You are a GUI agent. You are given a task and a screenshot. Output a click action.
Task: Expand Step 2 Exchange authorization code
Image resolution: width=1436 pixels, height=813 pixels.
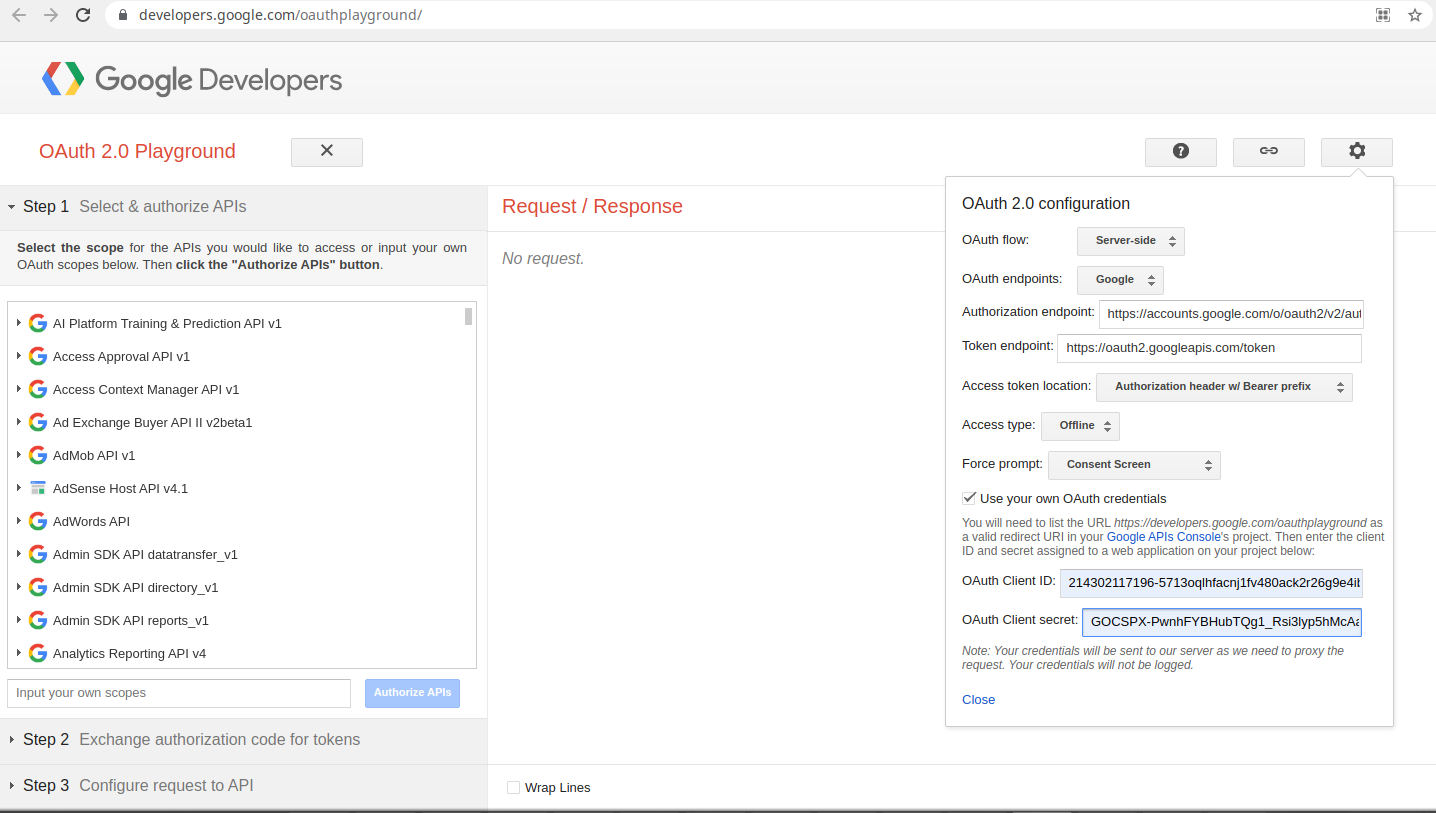(243, 740)
